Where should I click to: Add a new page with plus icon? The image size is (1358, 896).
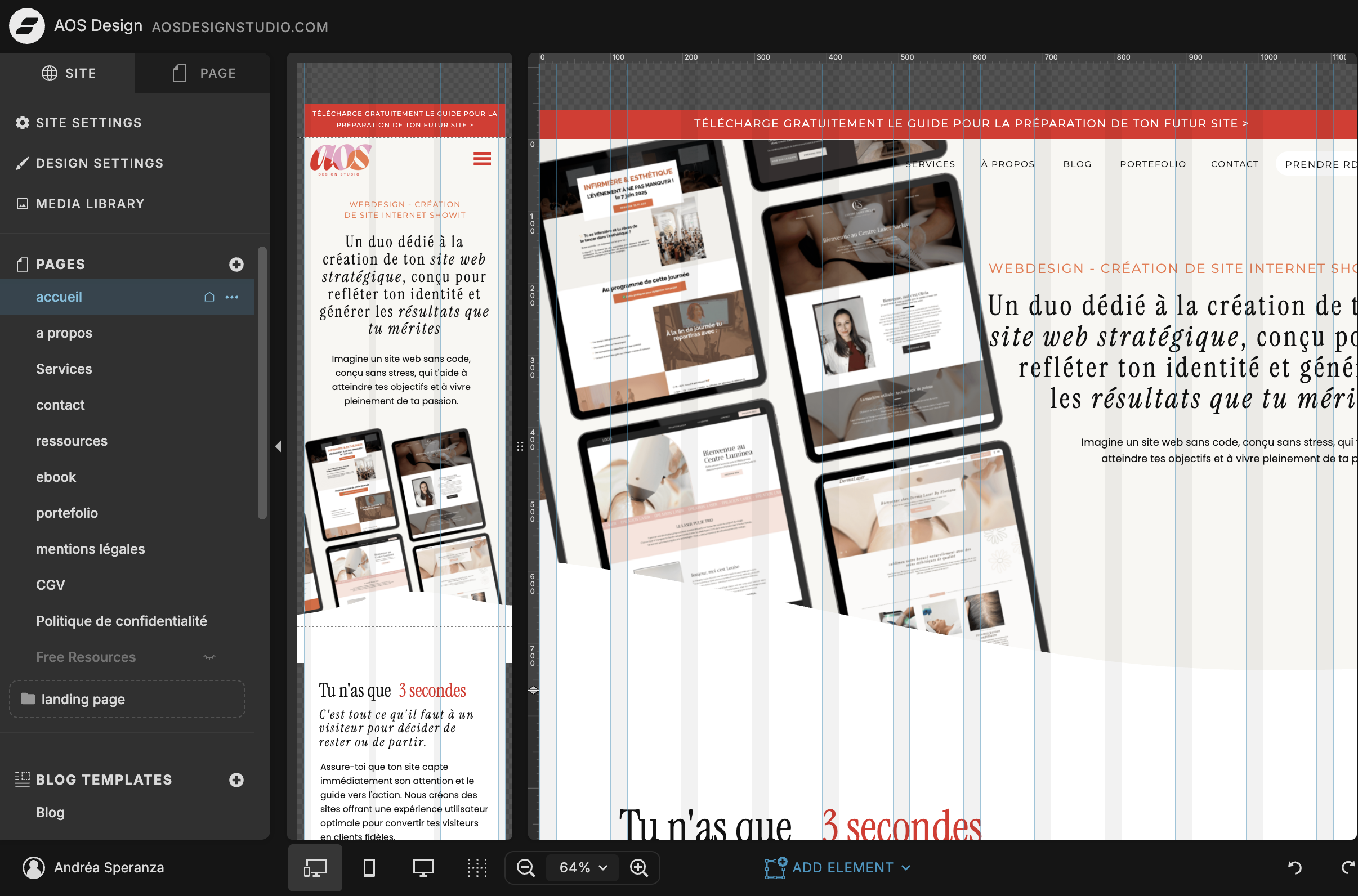(x=236, y=264)
